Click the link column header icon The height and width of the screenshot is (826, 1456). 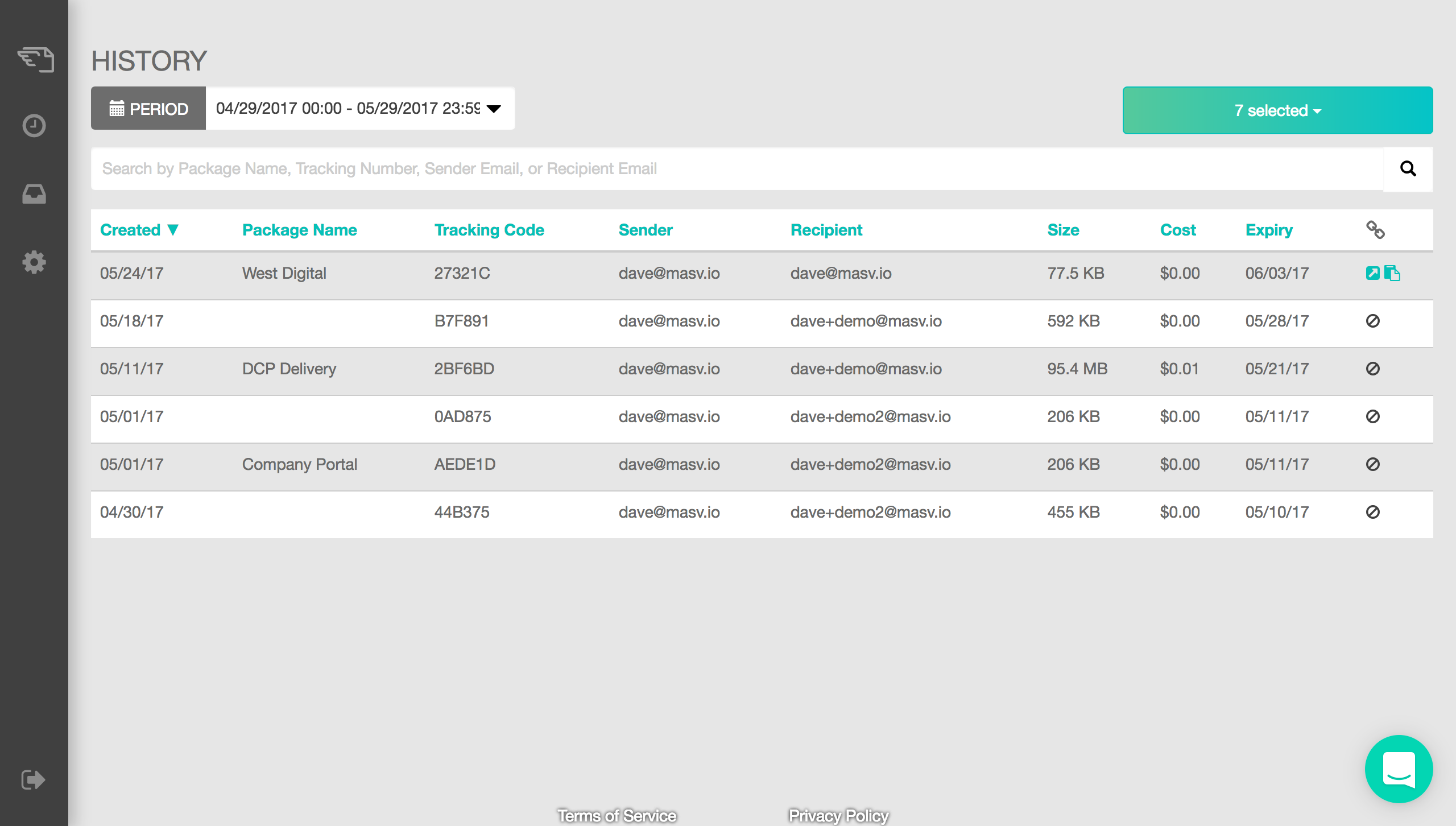pyautogui.click(x=1375, y=230)
